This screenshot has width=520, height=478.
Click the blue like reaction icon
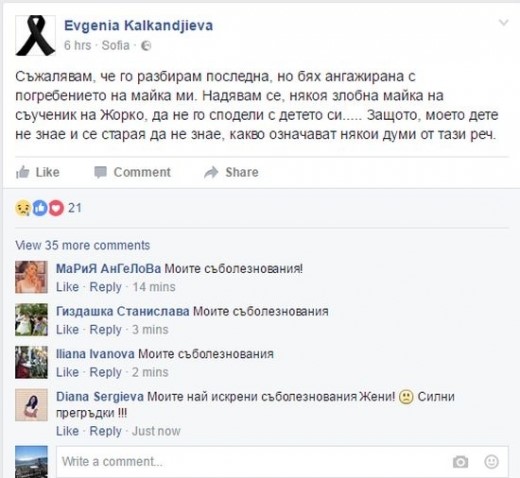tap(40, 208)
